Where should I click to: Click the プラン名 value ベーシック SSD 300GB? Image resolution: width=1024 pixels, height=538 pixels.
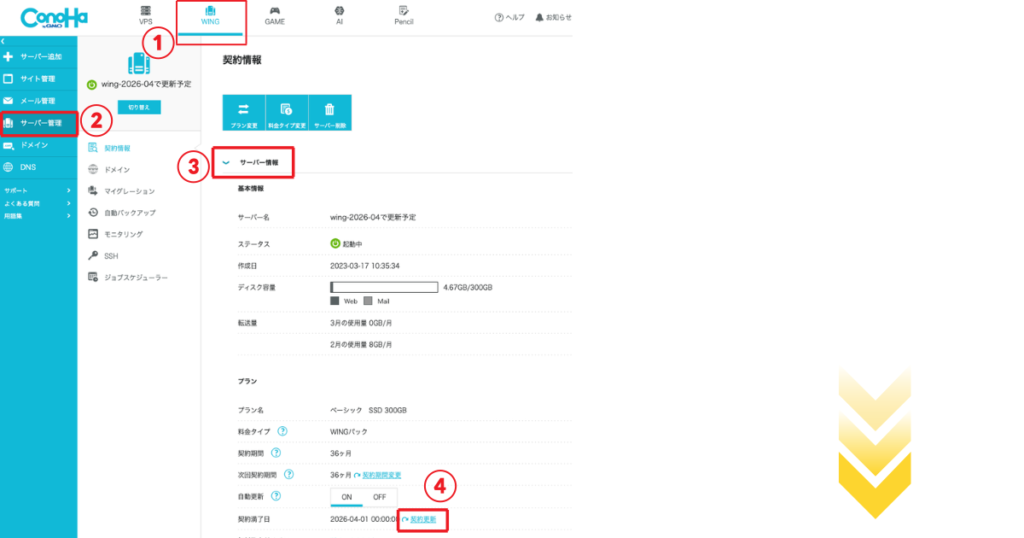pos(368,410)
